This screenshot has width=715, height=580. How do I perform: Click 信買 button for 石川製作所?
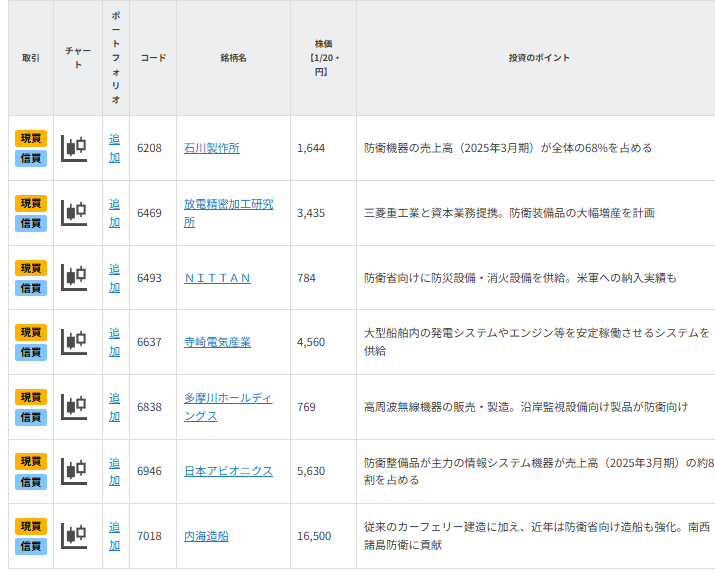[31, 158]
